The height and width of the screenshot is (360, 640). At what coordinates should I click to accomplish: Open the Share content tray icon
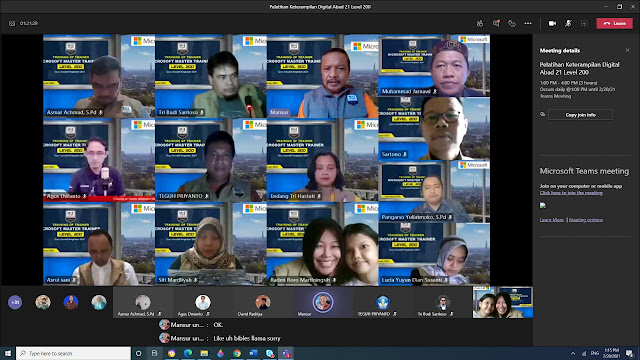click(584, 24)
